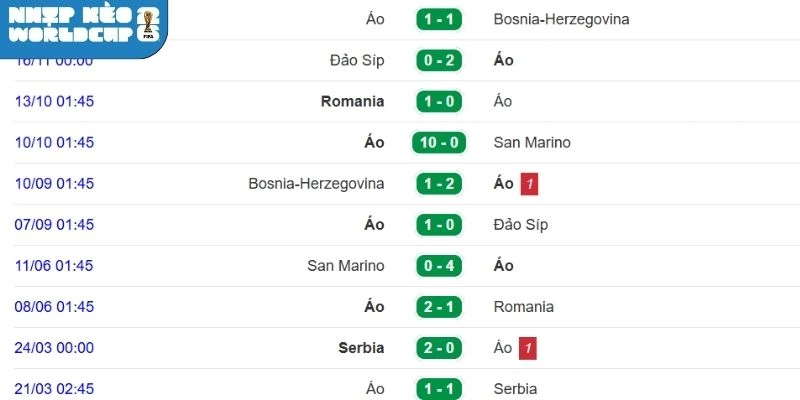The image size is (800, 400).
Task: Select the bold Romania home team name
Action: (352, 101)
